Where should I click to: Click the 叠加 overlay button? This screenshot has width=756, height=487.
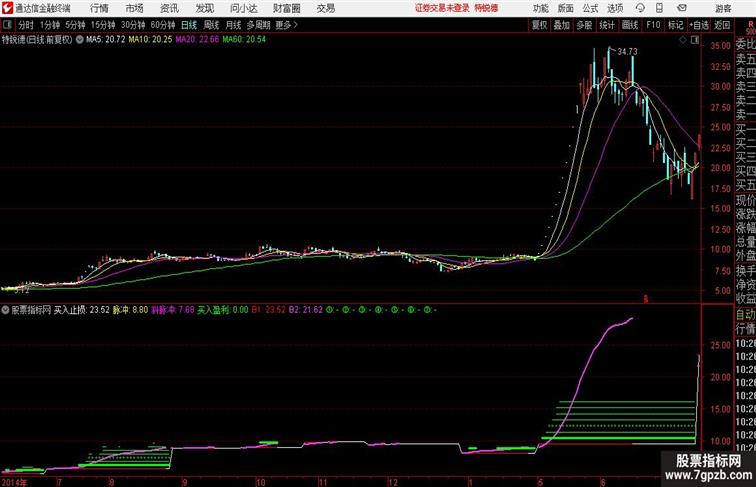tap(562, 25)
